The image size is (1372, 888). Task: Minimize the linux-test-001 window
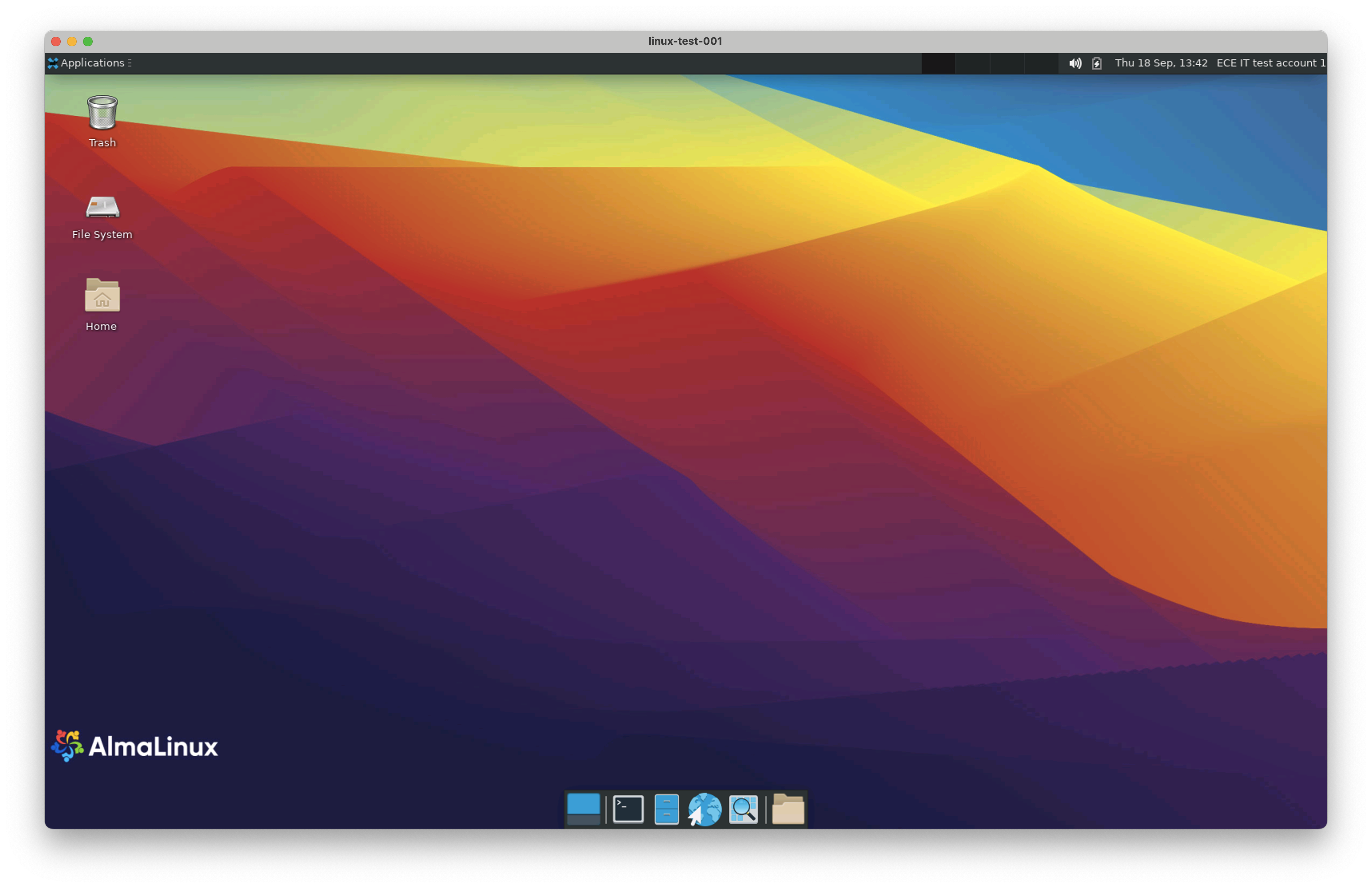click(71, 42)
